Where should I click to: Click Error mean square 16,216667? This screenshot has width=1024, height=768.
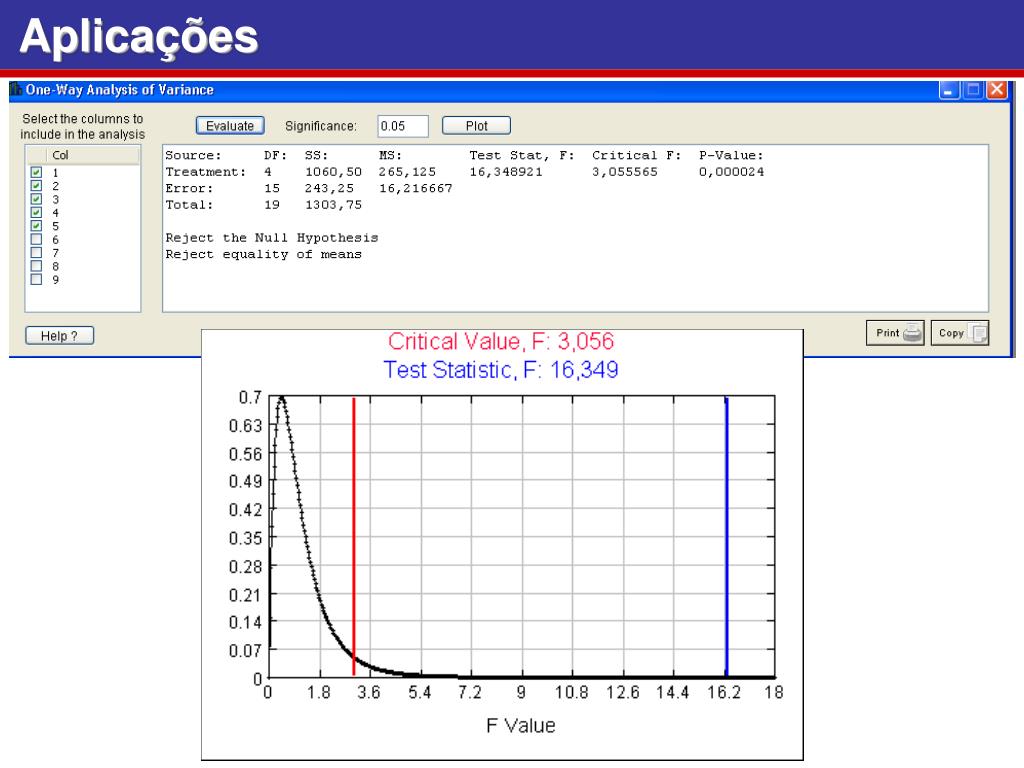pos(415,188)
